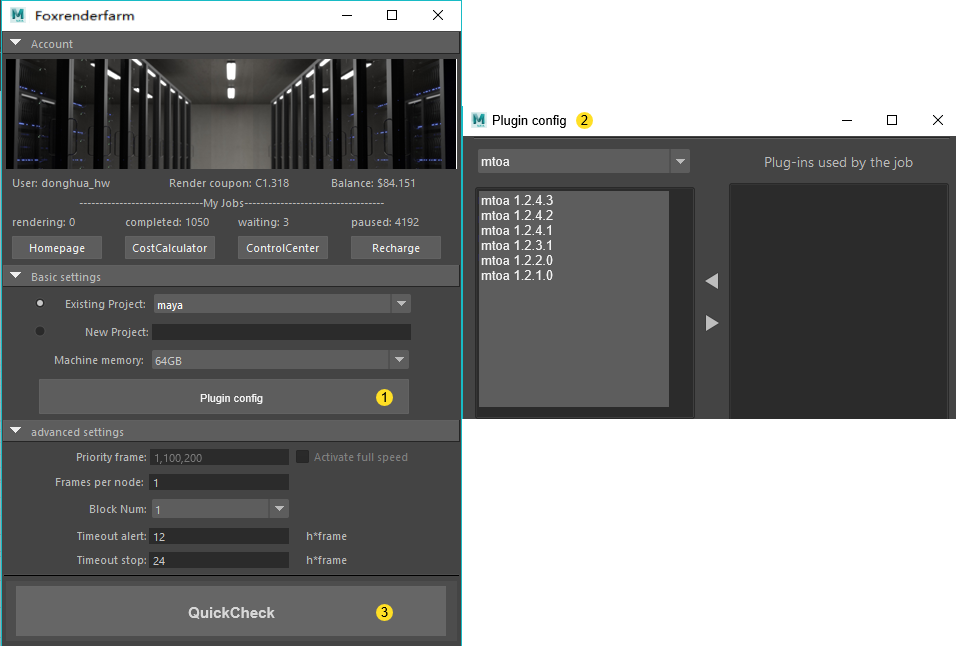Click the New Project input field
Viewport: 956px width, 646px height.
tap(281, 332)
